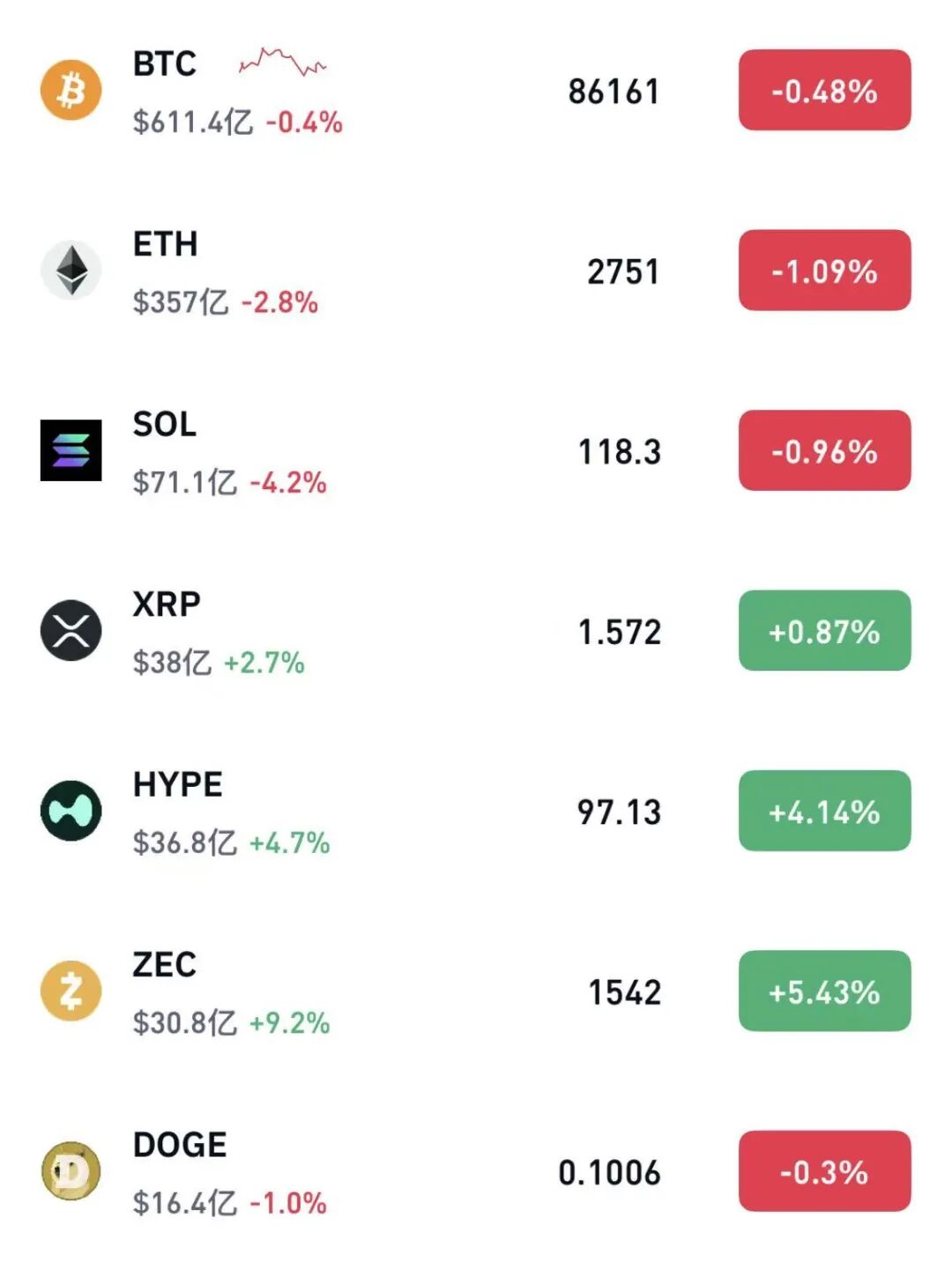Open the orange Bitcoin coin icon
The image size is (952, 1277).
pyautogui.click(x=71, y=90)
